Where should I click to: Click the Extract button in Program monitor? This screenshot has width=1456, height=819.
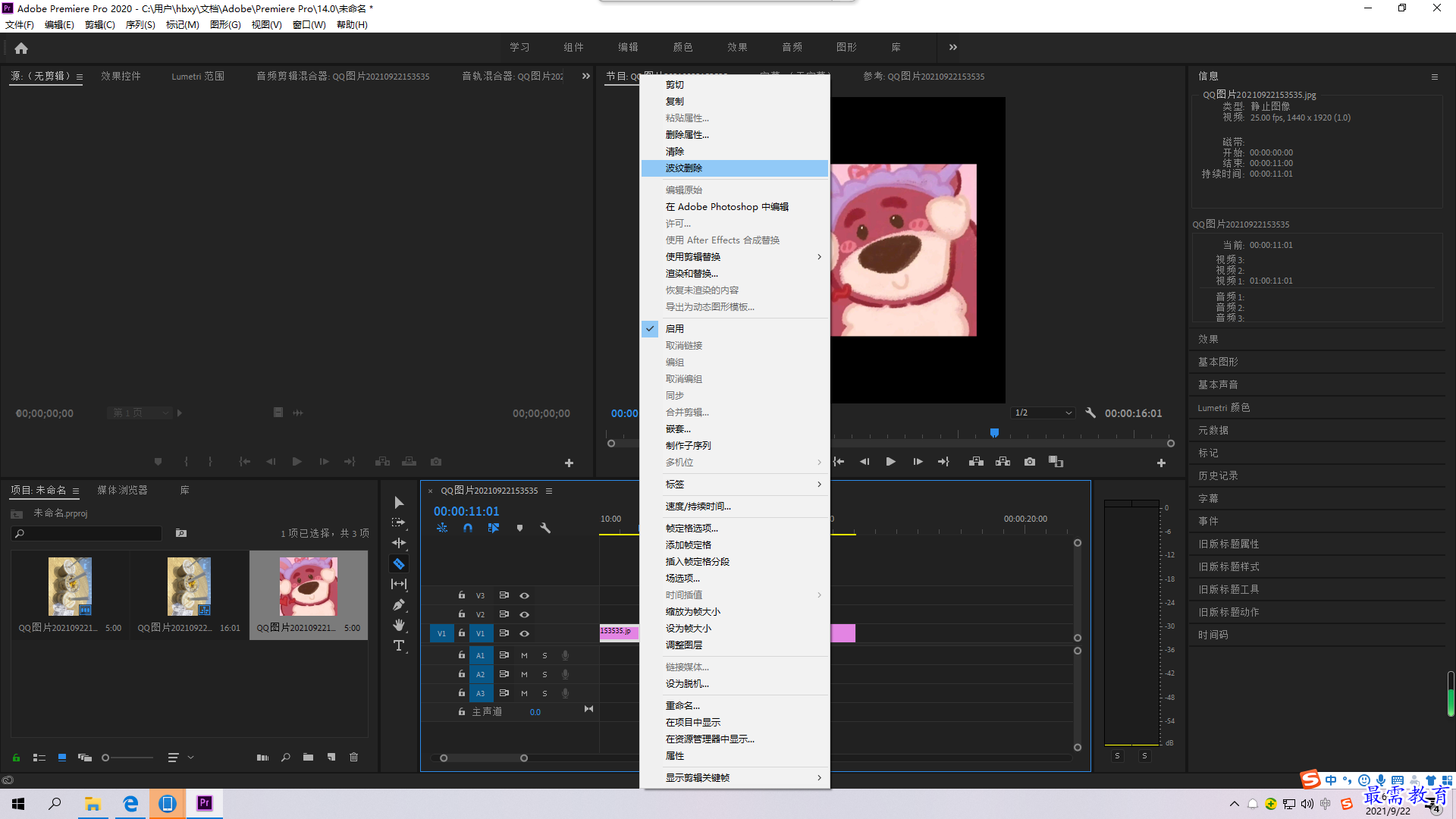[x=1003, y=462]
